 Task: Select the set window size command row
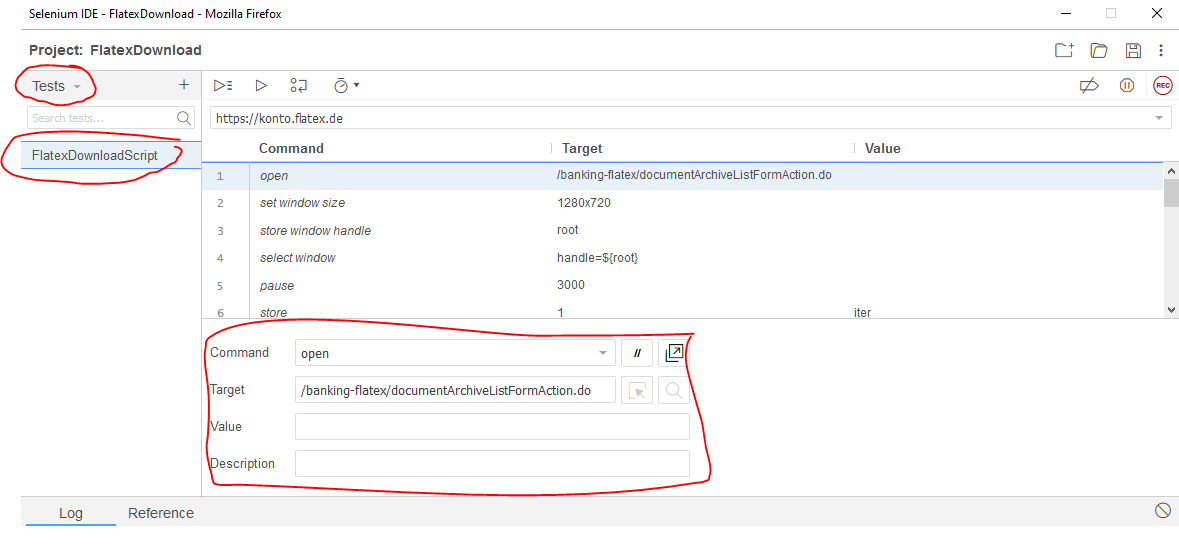coord(682,203)
